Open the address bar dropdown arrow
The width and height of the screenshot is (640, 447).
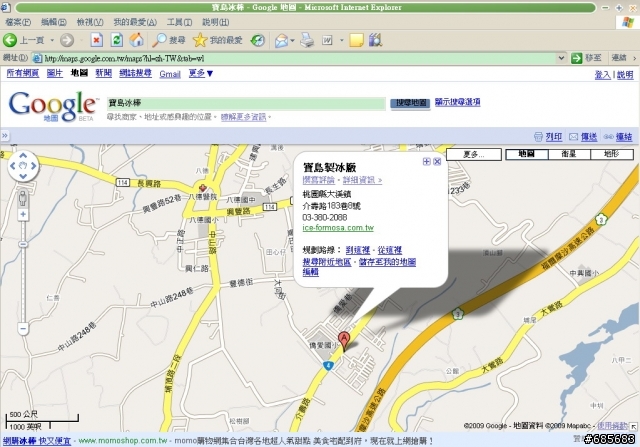pyautogui.click(x=561, y=58)
